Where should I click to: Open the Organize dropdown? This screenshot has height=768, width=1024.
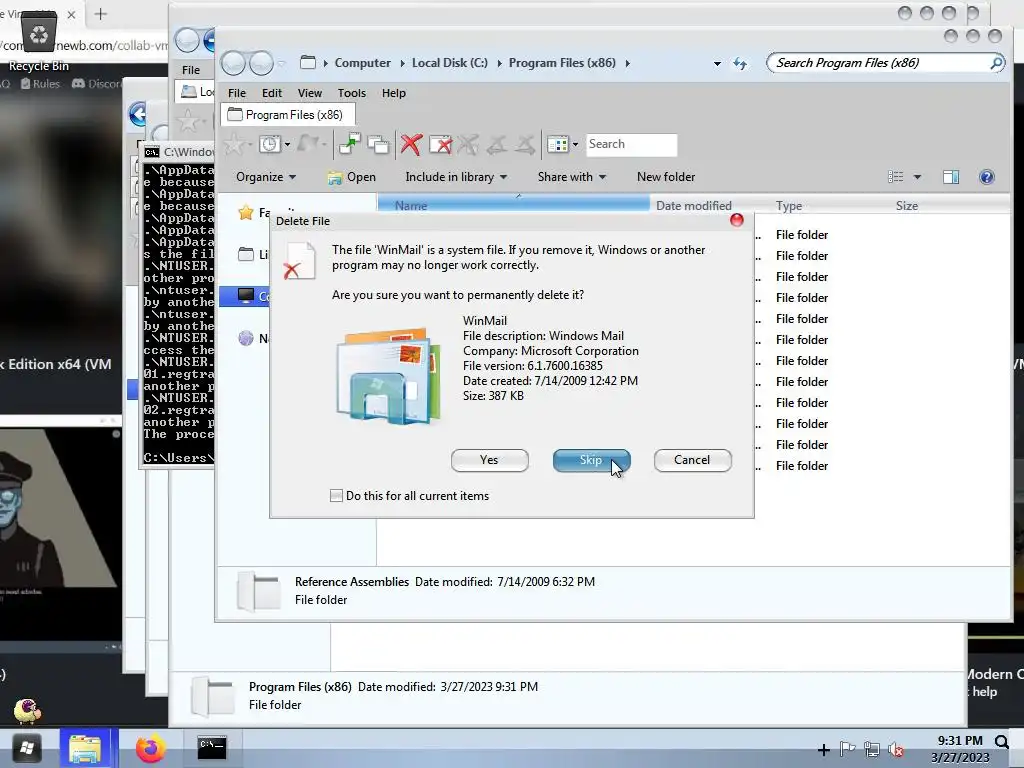pyautogui.click(x=266, y=177)
